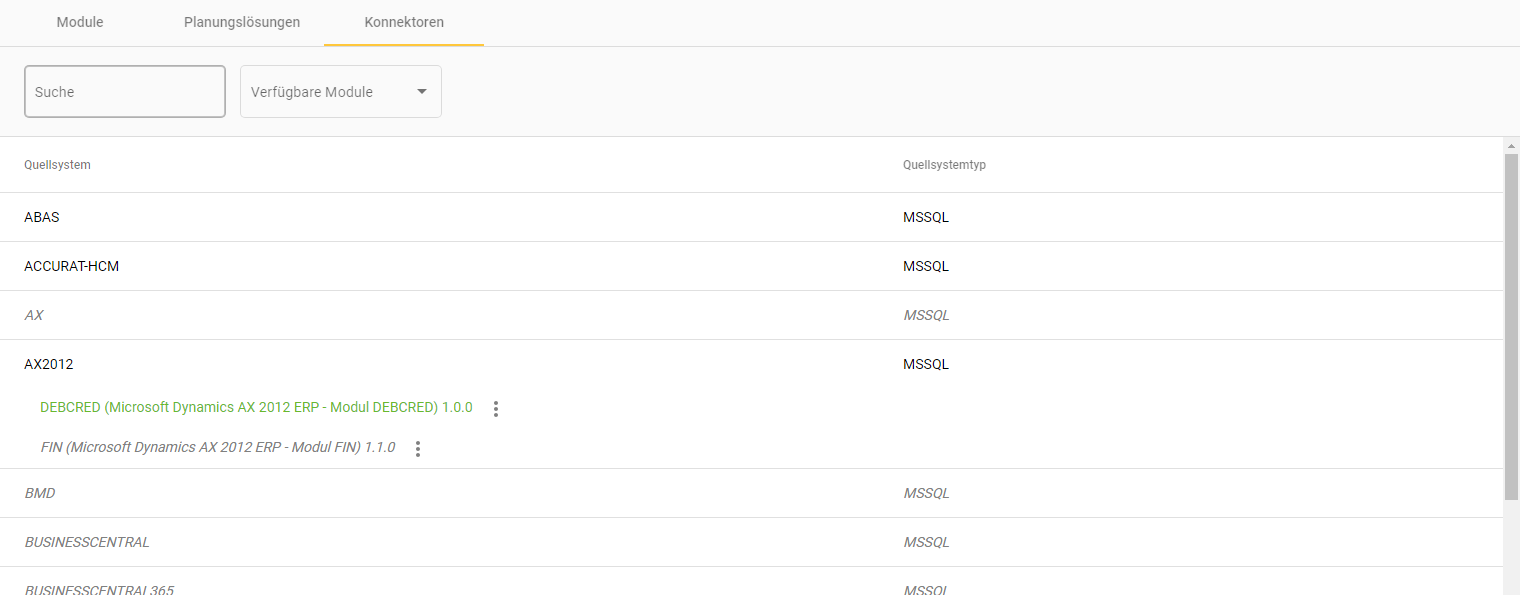Switch to the Planungslösungen tab
The width and height of the screenshot is (1520, 595).
coord(242,22)
